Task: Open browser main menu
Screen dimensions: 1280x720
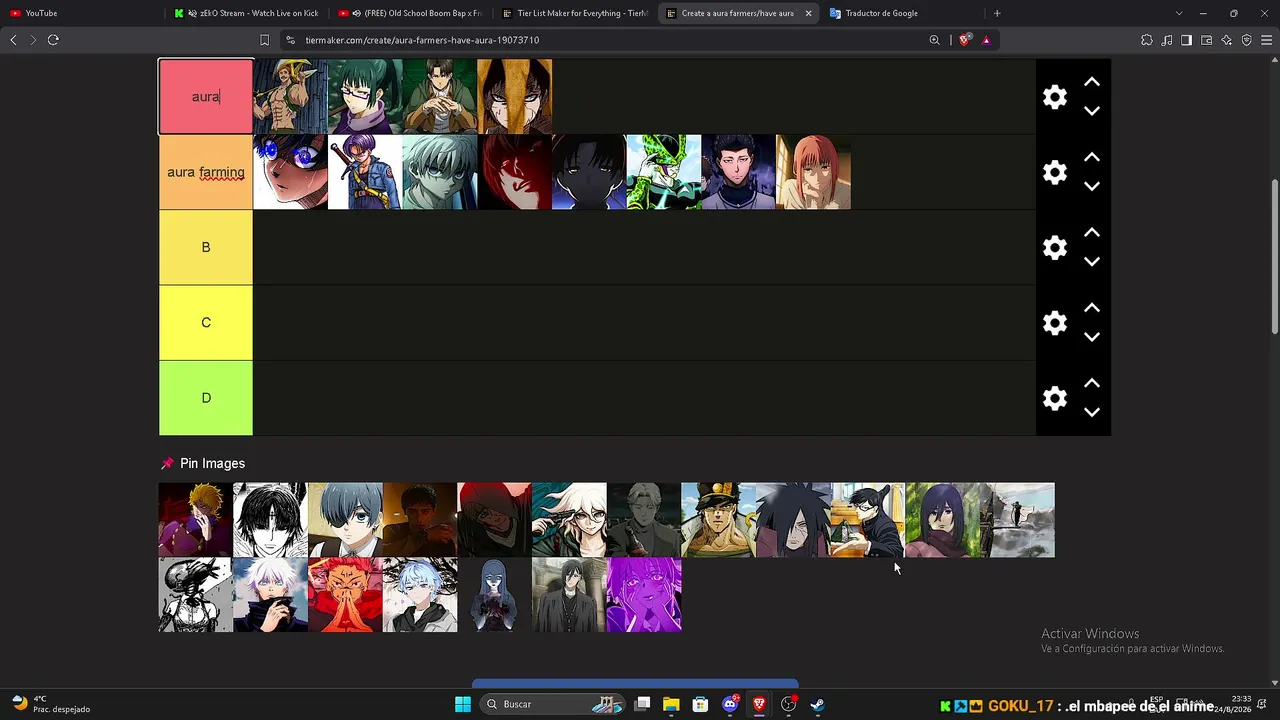Action: 1266,40
